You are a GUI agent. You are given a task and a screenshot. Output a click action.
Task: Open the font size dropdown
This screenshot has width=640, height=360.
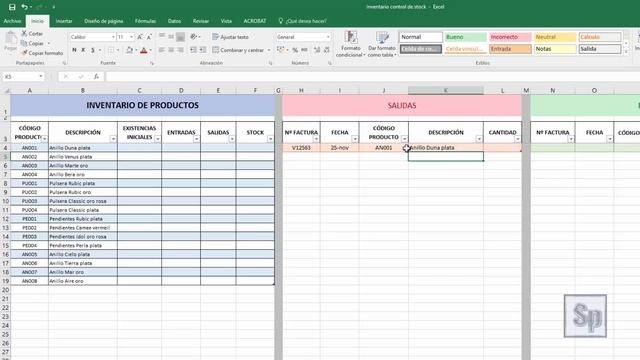131,37
